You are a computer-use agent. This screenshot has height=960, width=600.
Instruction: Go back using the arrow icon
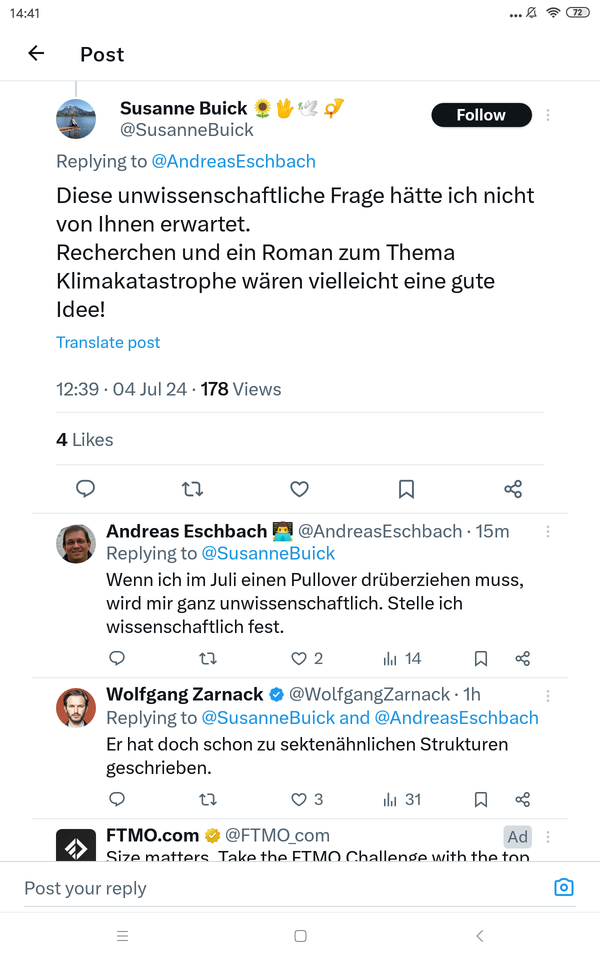(x=37, y=54)
